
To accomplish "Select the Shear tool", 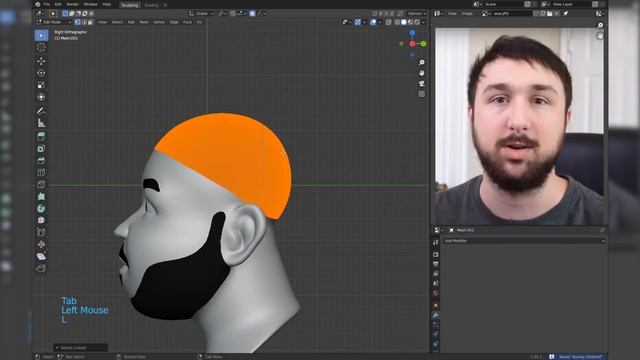I will point(41,256).
